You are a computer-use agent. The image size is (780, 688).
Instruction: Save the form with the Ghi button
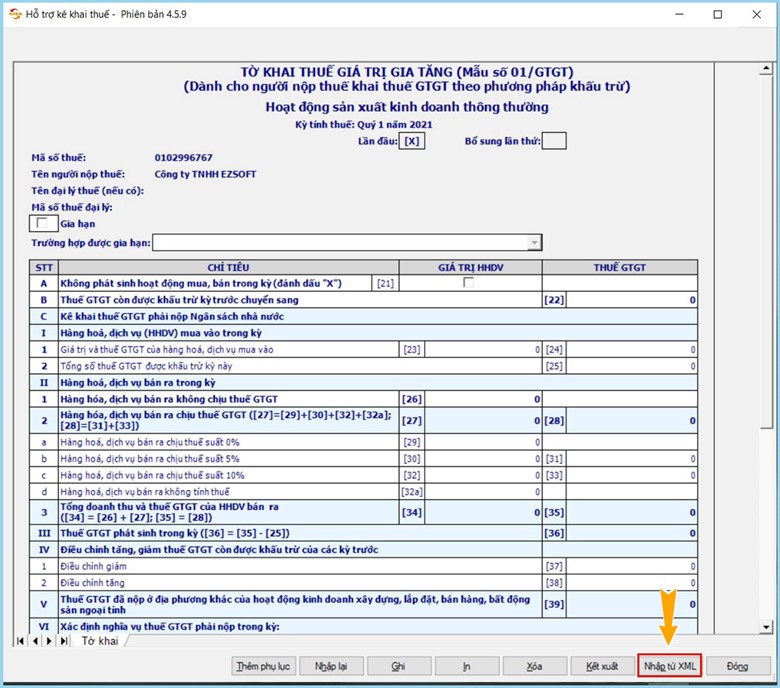pyautogui.click(x=398, y=666)
